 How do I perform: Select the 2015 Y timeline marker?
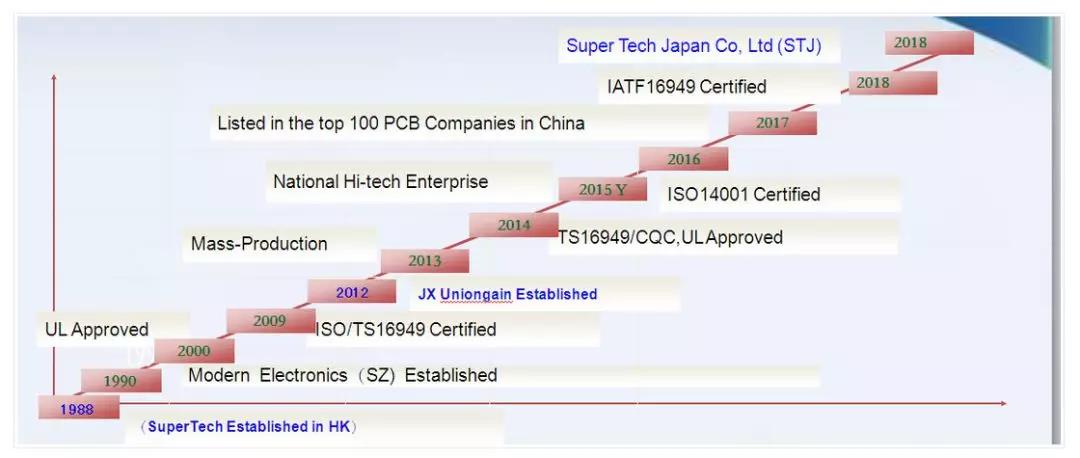[602, 189]
